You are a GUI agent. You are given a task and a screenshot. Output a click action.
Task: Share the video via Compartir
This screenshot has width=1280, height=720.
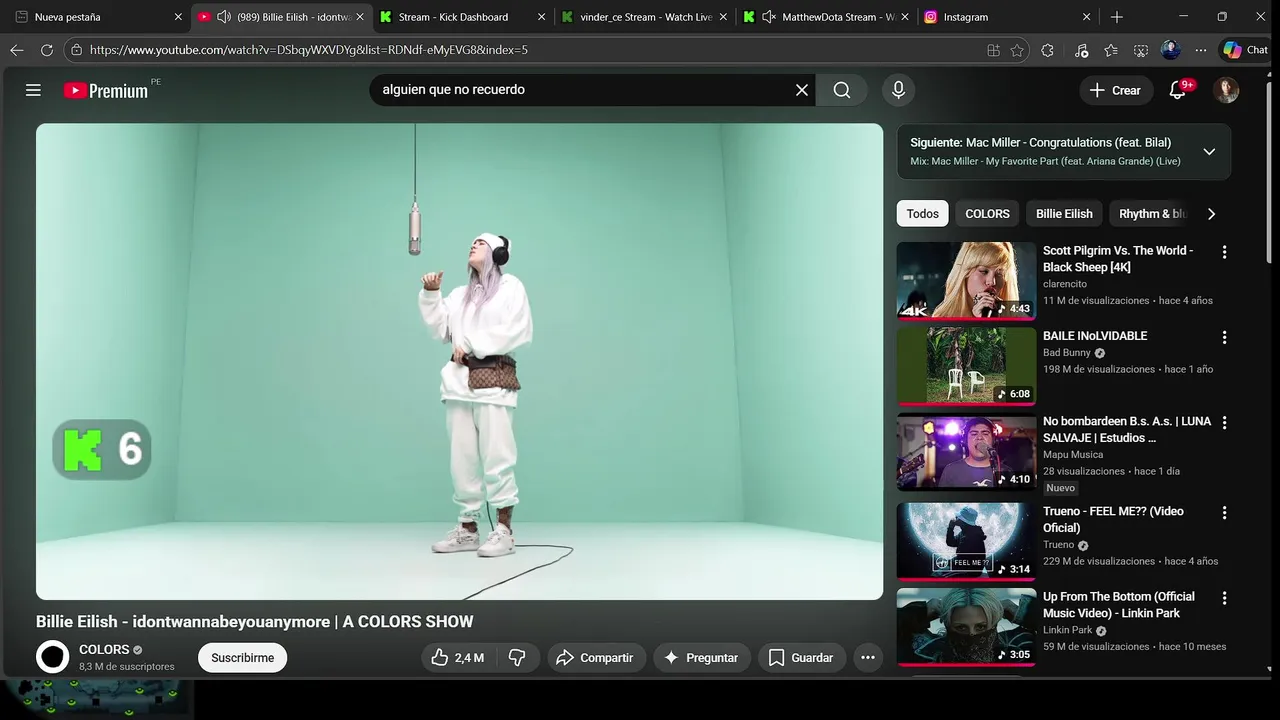595,657
